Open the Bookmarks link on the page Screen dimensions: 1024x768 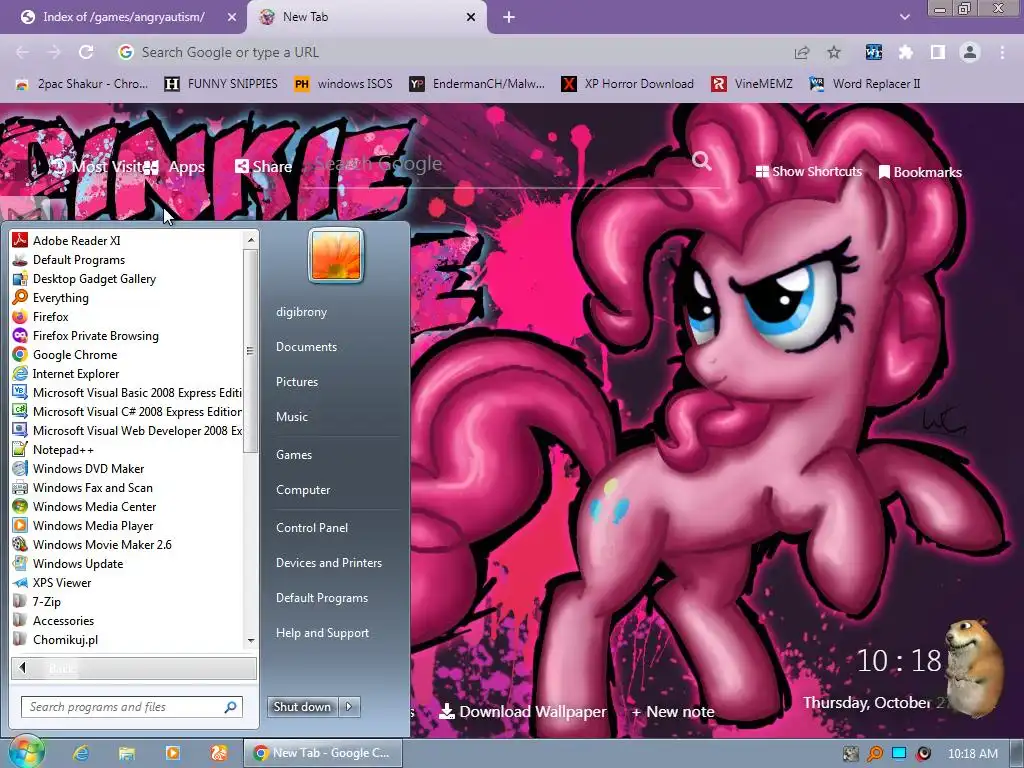click(x=920, y=172)
